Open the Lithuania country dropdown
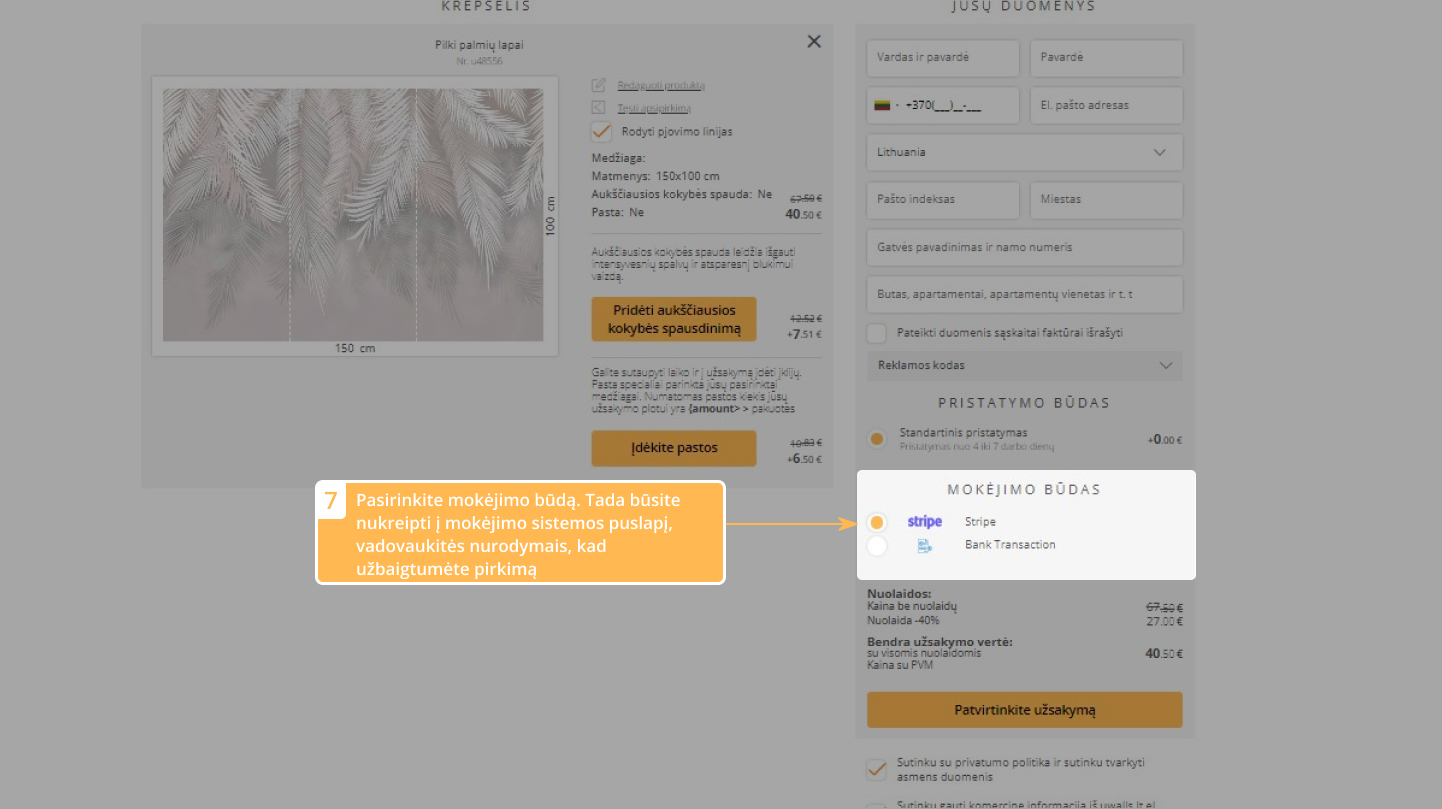1442x809 pixels. click(x=1024, y=152)
